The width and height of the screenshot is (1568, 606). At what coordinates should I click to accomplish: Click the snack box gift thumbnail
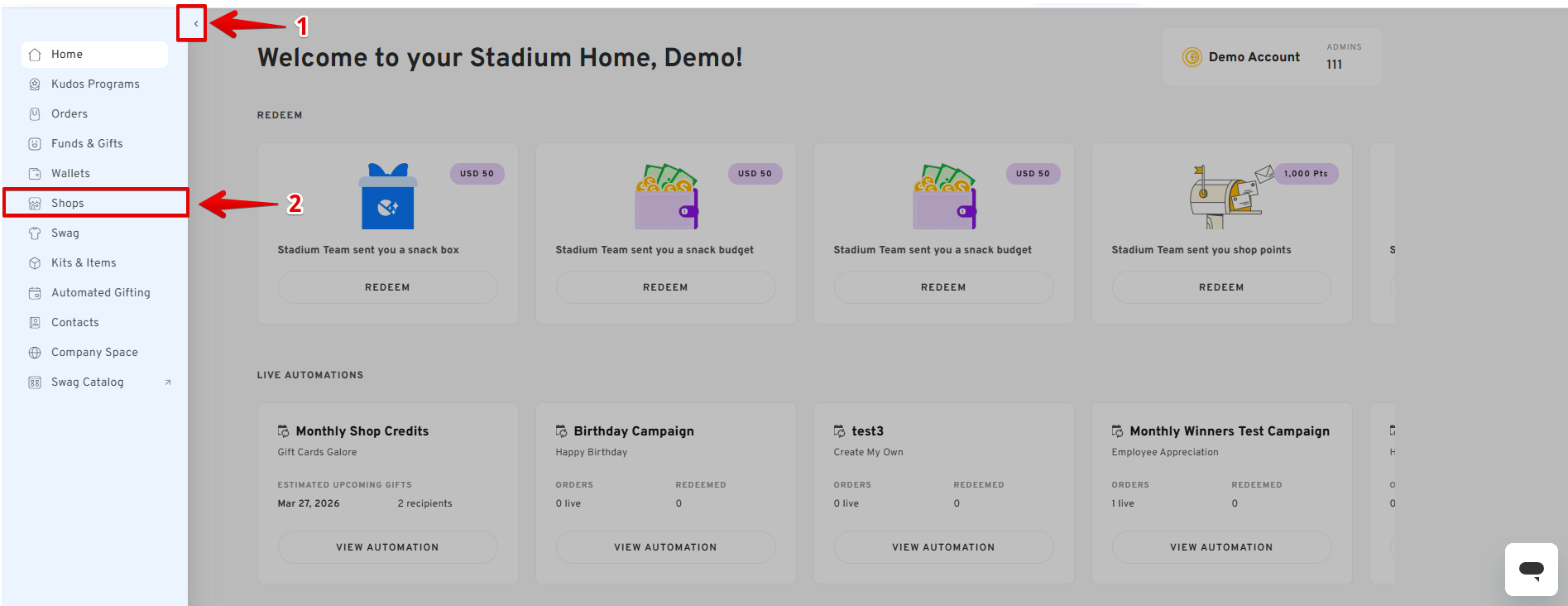click(387, 197)
